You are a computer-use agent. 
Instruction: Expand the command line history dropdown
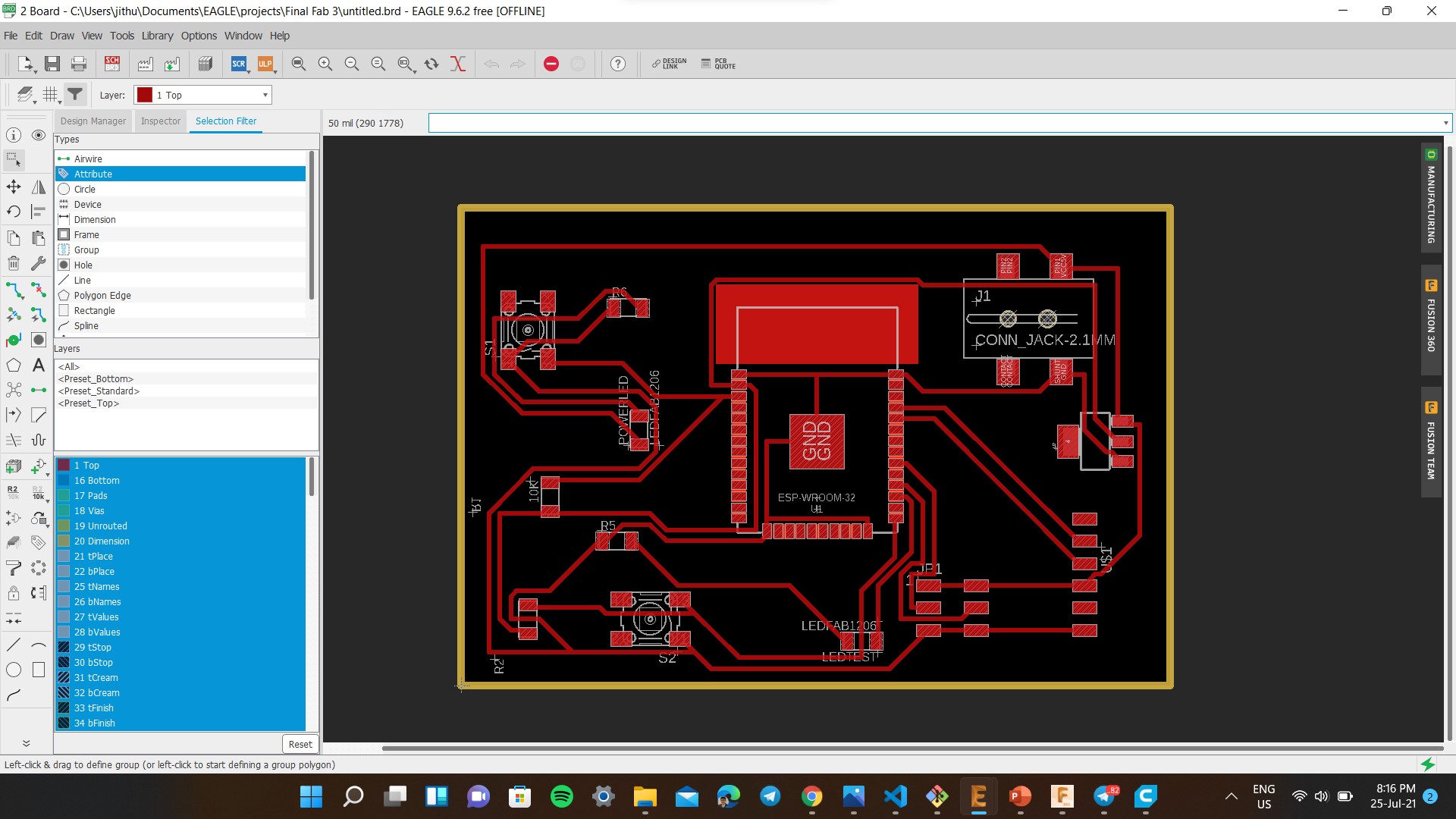(x=1445, y=123)
